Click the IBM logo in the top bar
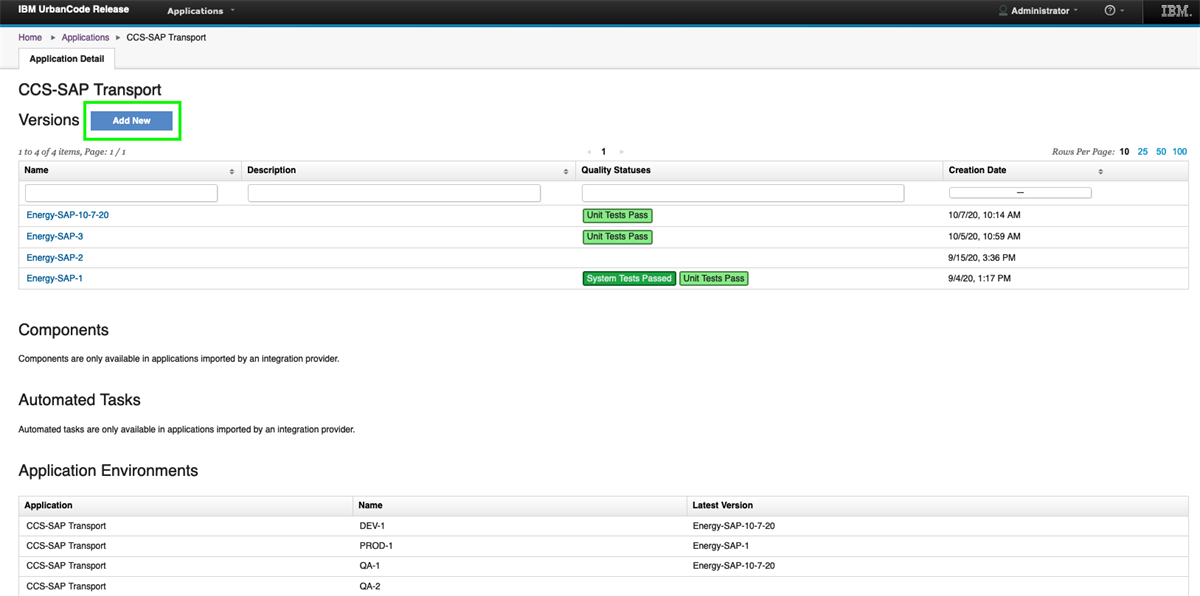The width and height of the screenshot is (1200, 596). point(1174,11)
